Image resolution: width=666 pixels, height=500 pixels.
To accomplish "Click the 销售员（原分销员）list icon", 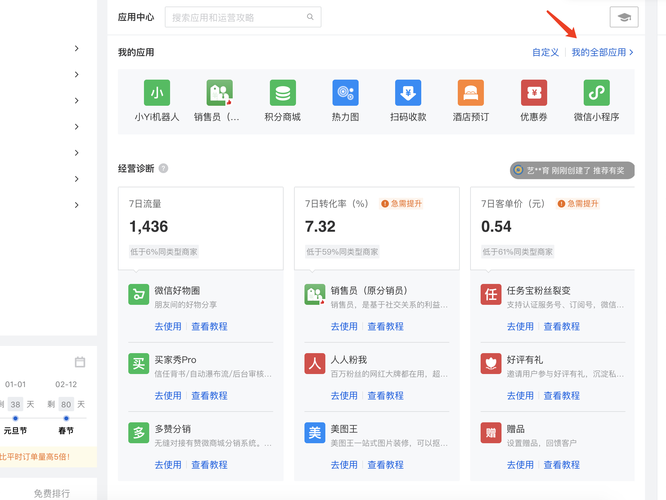I will (315, 294).
